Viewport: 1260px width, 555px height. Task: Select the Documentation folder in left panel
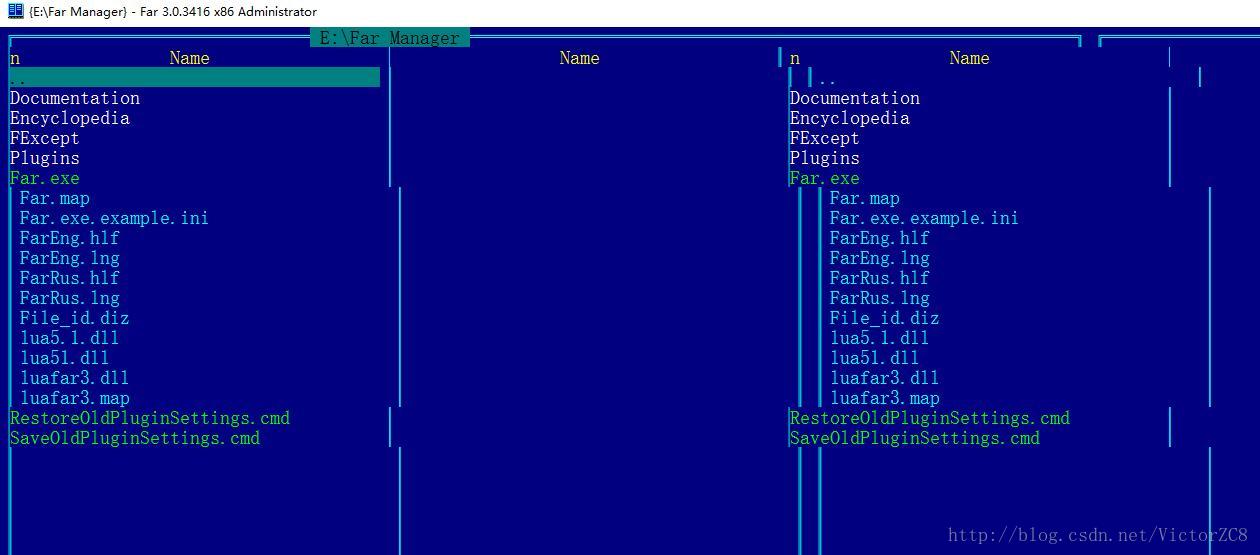[75, 98]
